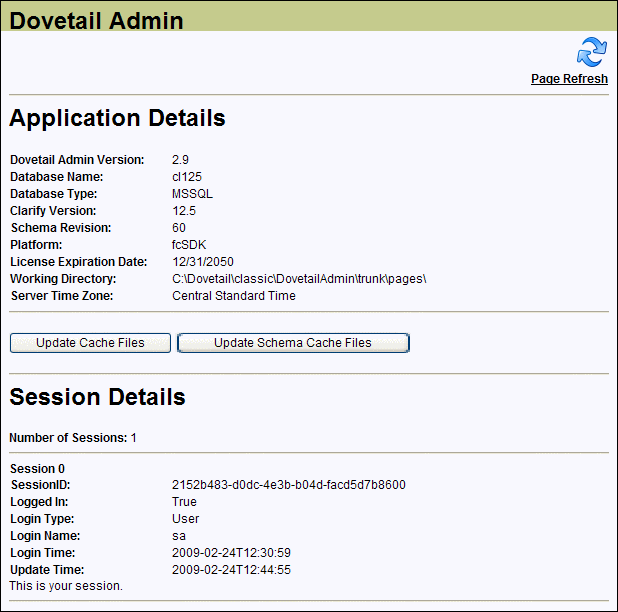Click the Login Time label
Screen dimensions: 618x612
click(x=43, y=552)
